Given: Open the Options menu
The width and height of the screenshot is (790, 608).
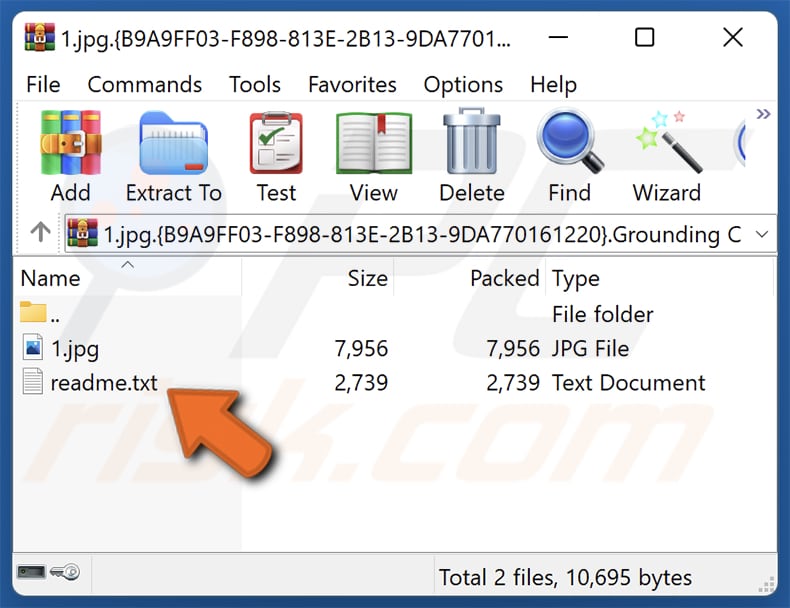Looking at the screenshot, I should pyautogui.click(x=463, y=85).
